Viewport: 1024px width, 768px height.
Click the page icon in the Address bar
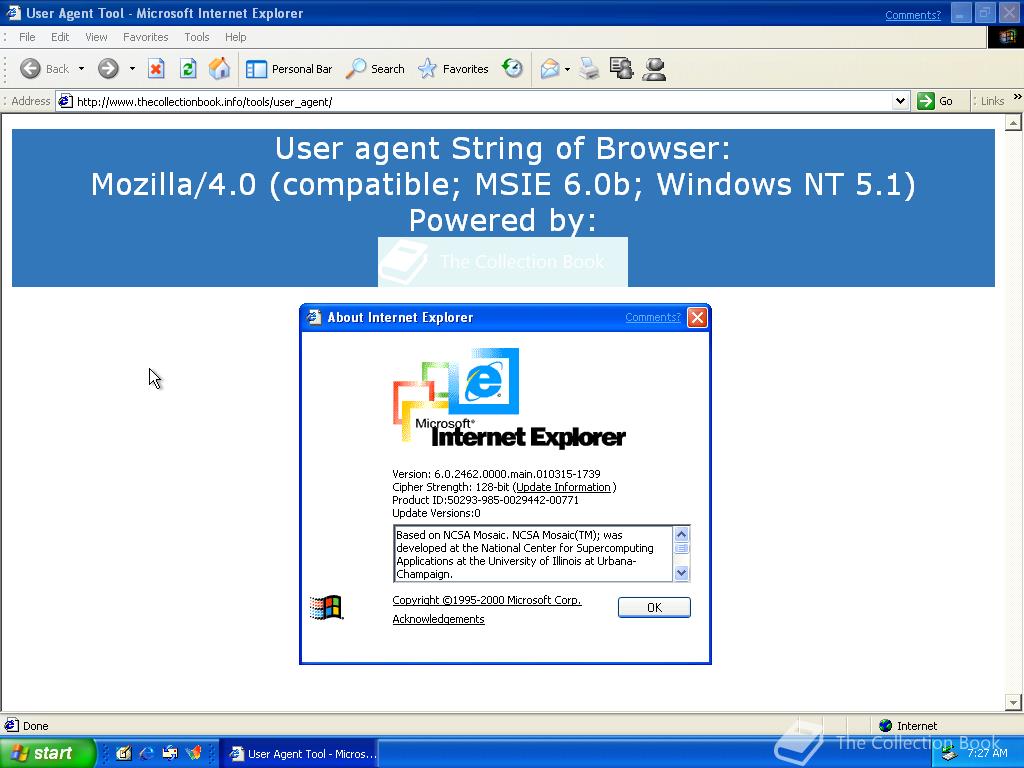pos(65,101)
